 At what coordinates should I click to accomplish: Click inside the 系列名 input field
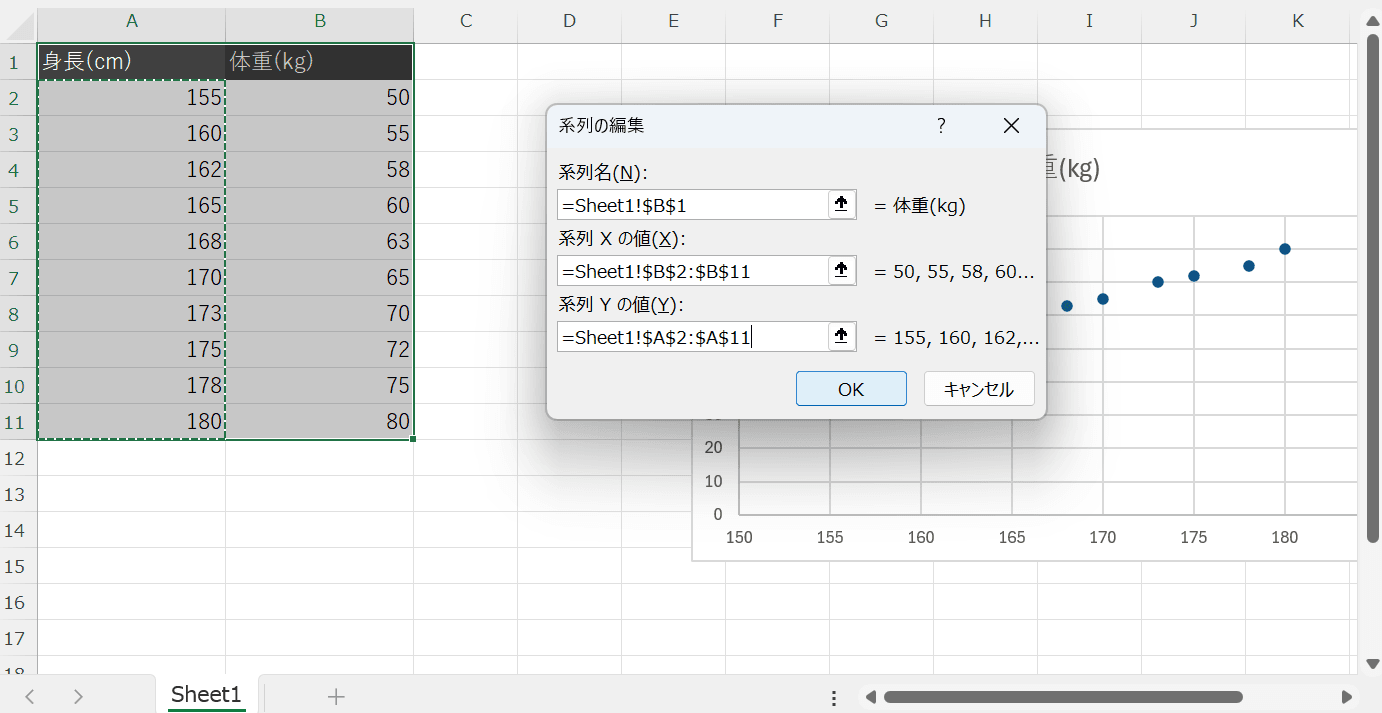(x=692, y=205)
